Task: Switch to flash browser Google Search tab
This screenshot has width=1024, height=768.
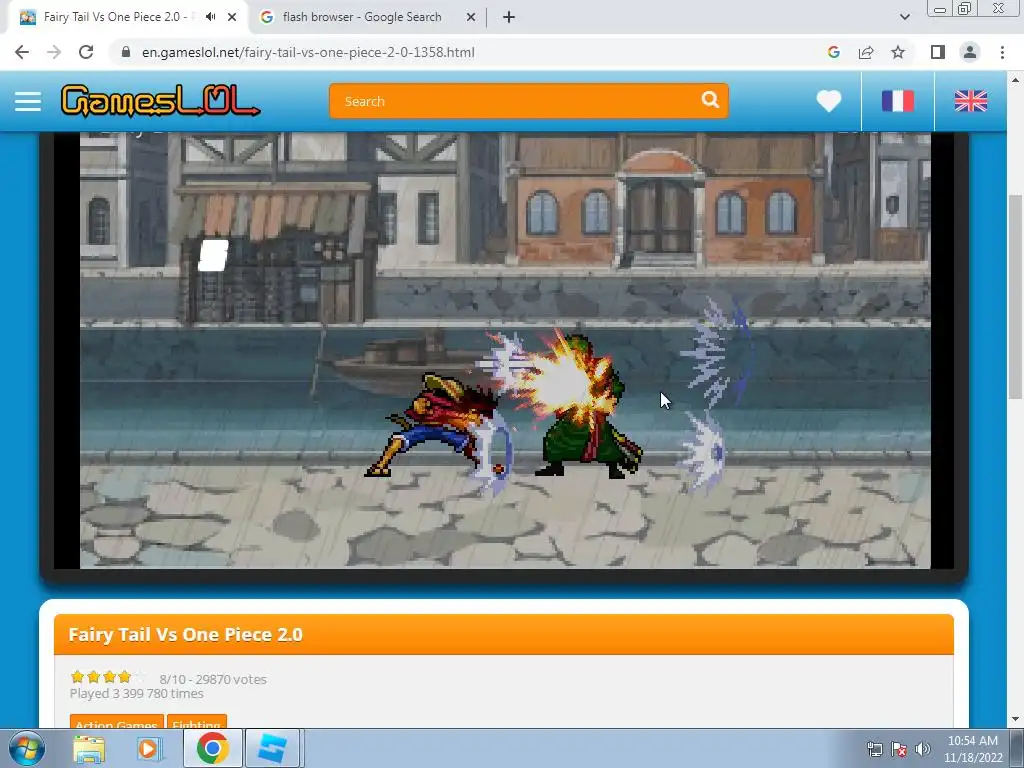Action: (362, 17)
